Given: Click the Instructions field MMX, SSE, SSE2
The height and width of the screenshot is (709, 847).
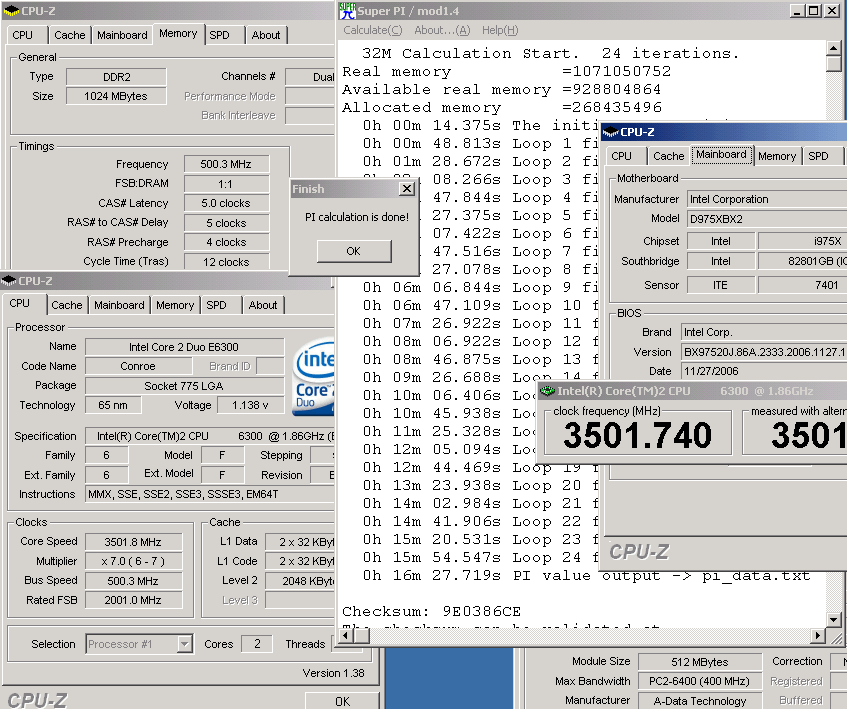Looking at the screenshot, I should tap(210, 494).
